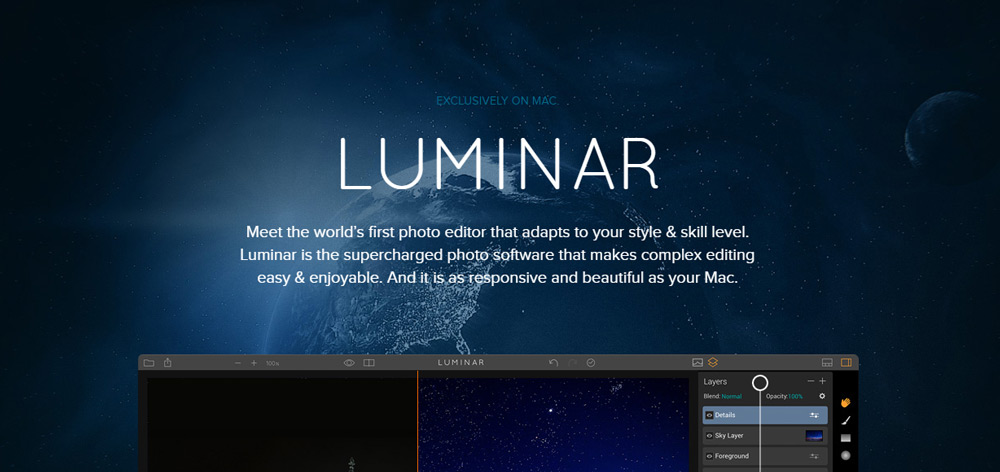
Task: Click the 100% zoom level value
Action: [x=272, y=364]
